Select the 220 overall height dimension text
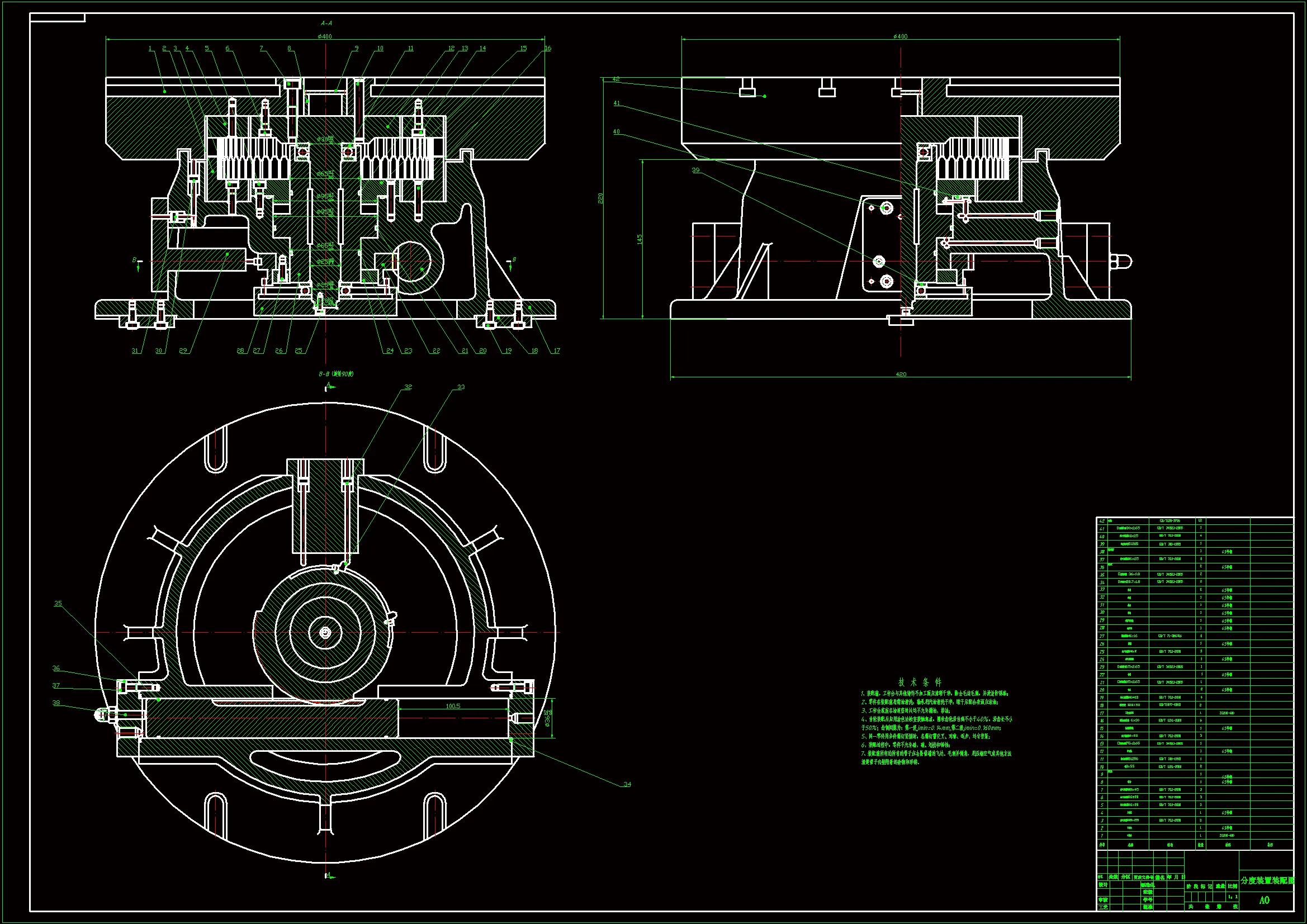 pyautogui.click(x=600, y=198)
